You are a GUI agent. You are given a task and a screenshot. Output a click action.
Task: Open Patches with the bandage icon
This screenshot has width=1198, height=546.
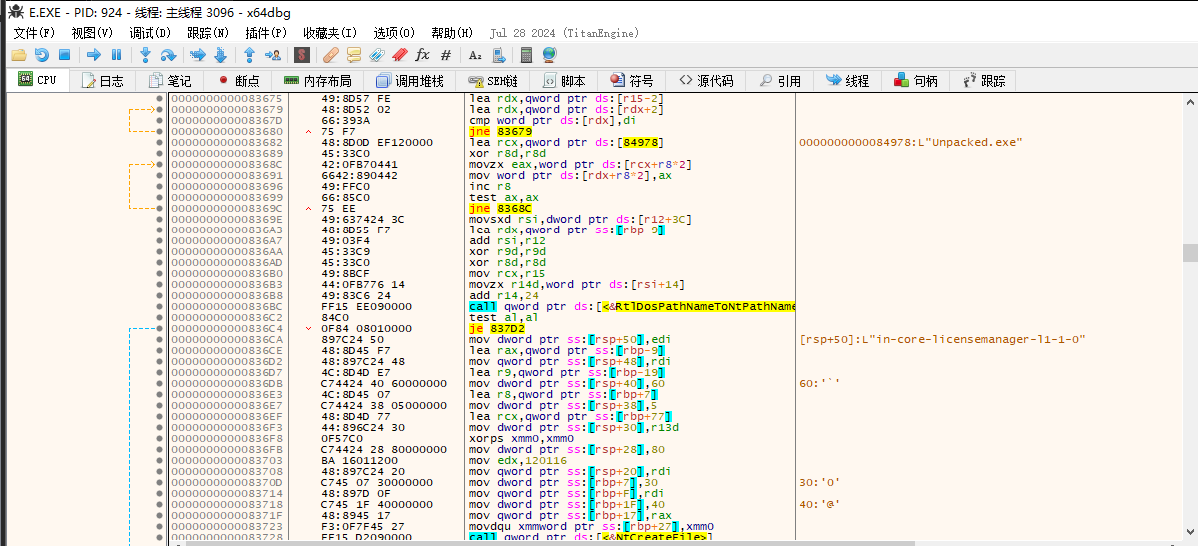pyautogui.click(x=331, y=55)
